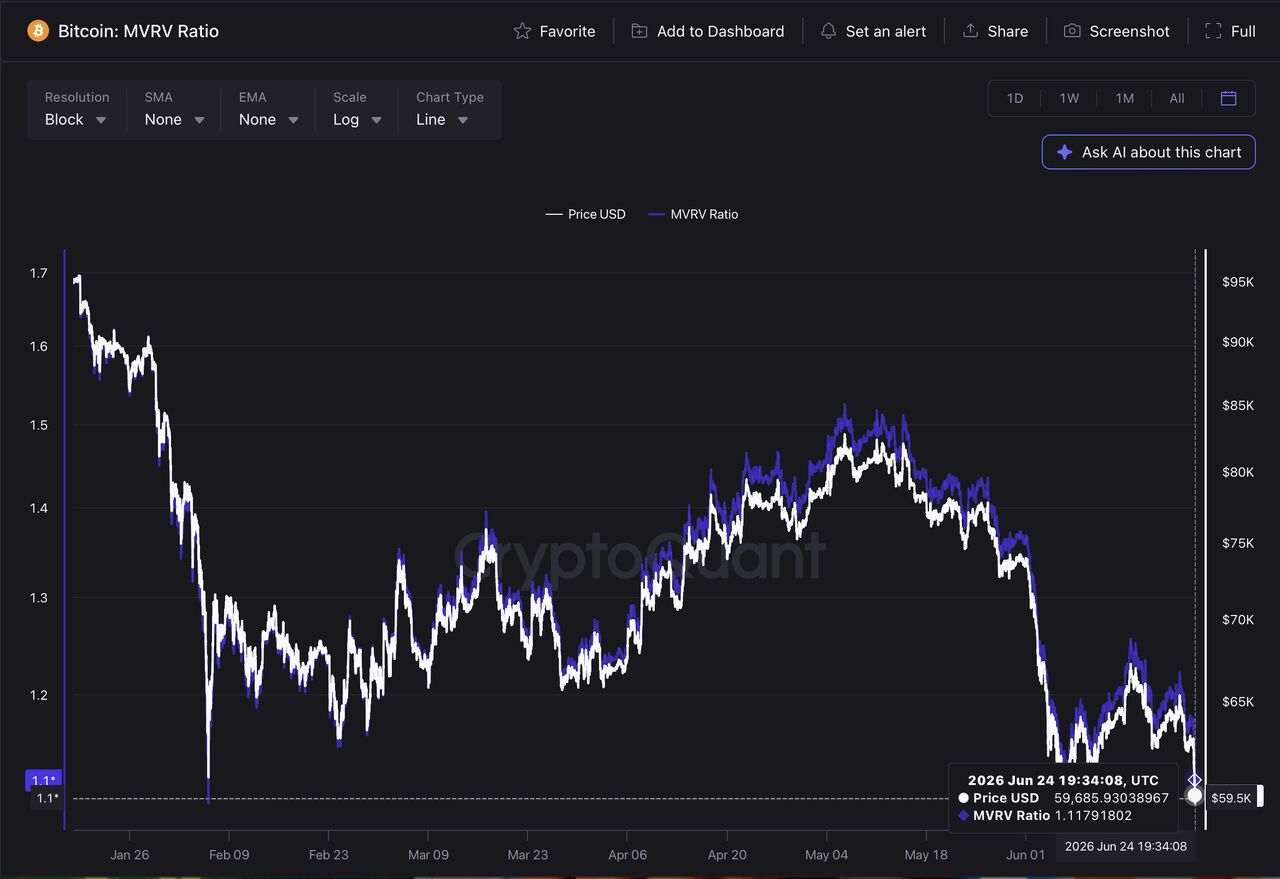The width and height of the screenshot is (1280, 879).
Task: Open the SMA dropdown set to None
Action: pos(174,109)
